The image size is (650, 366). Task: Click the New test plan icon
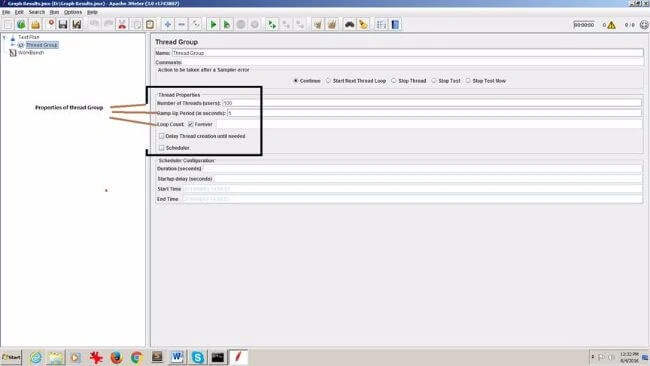8,24
